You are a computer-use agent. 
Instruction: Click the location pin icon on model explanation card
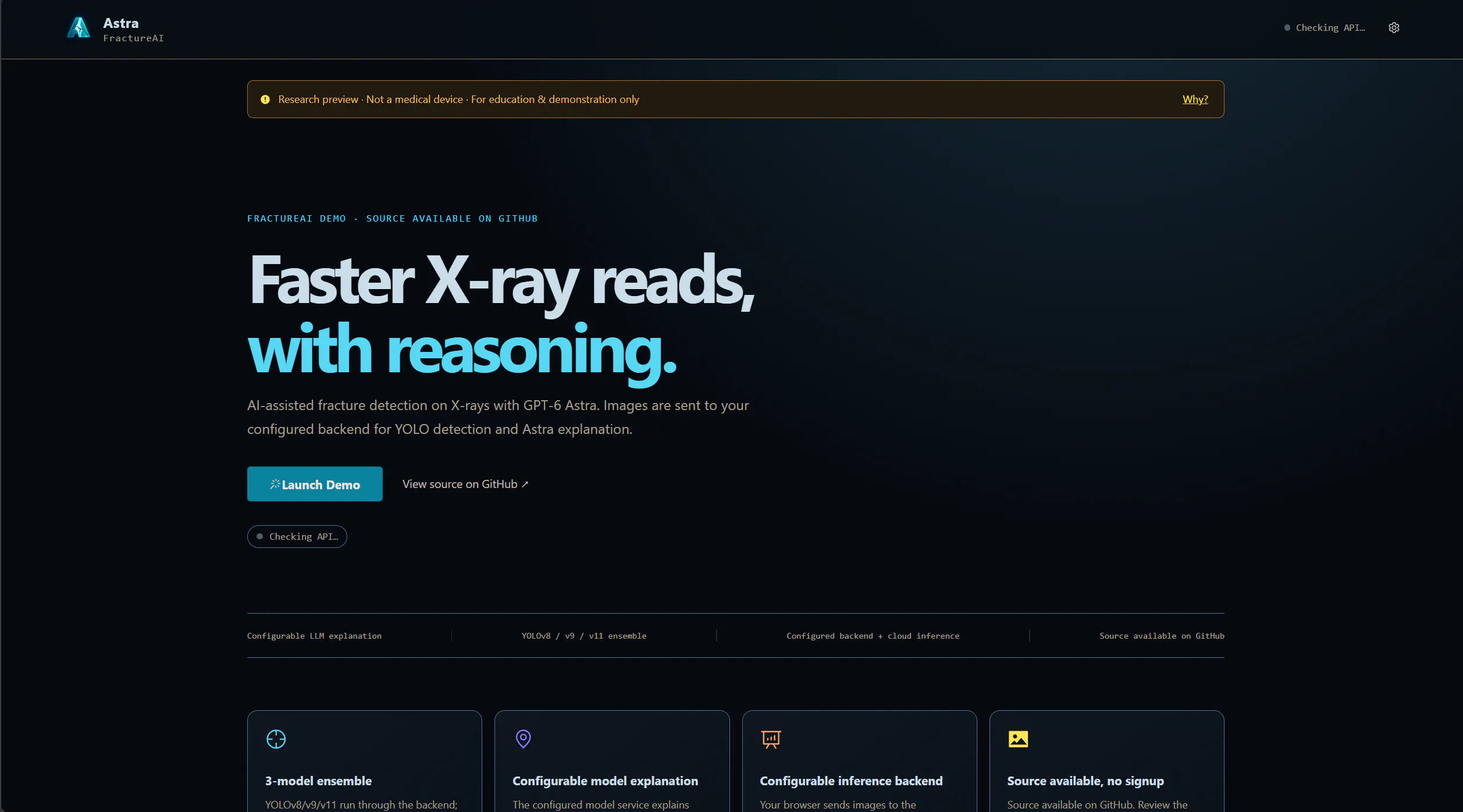point(524,739)
